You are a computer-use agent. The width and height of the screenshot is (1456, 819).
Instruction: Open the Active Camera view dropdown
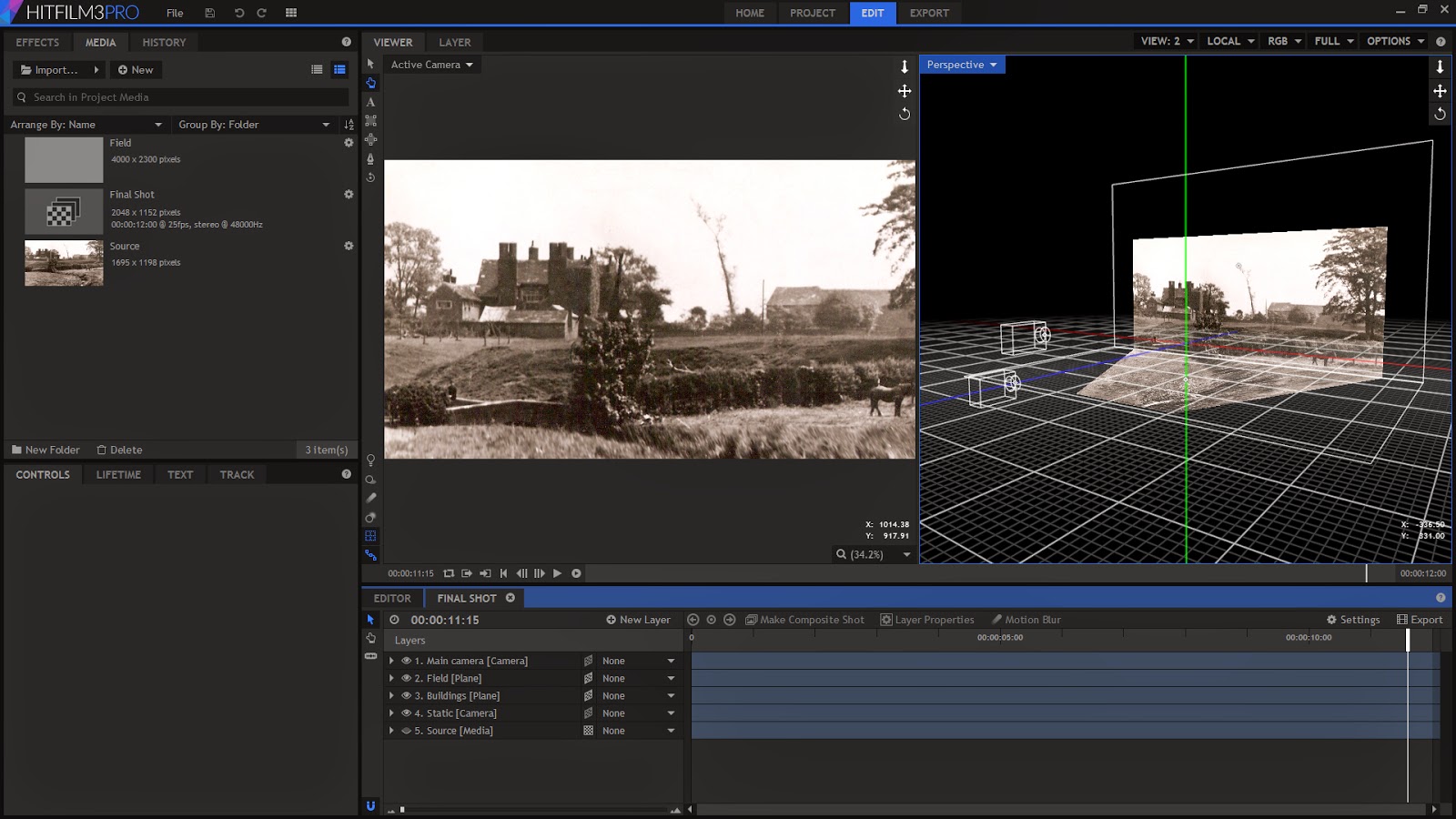tap(432, 65)
